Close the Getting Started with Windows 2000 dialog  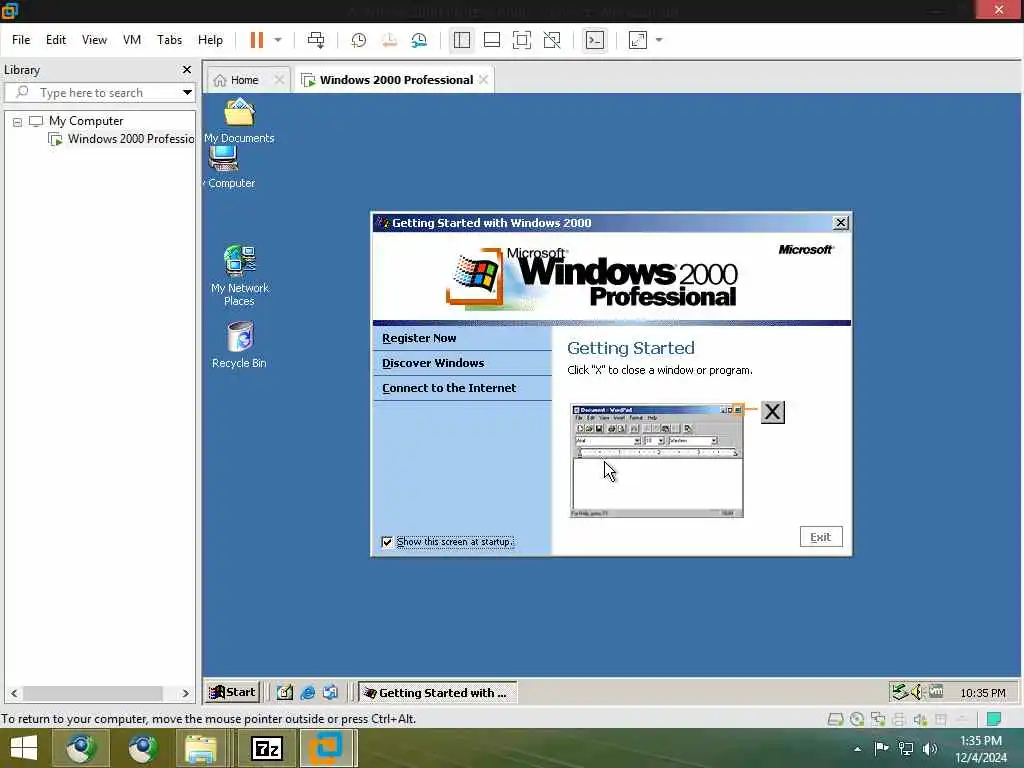coord(841,223)
